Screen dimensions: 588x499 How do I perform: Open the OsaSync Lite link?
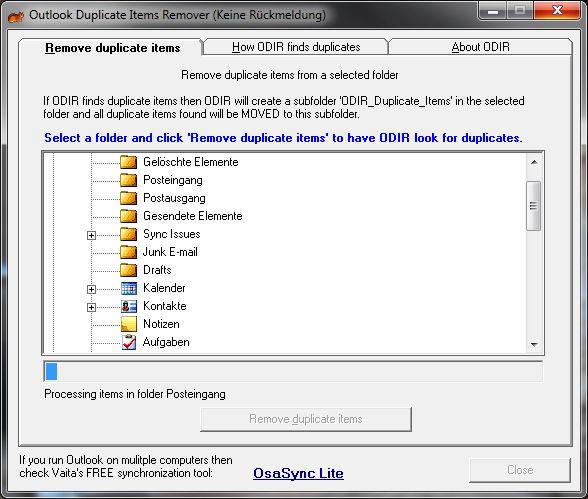tap(298, 473)
